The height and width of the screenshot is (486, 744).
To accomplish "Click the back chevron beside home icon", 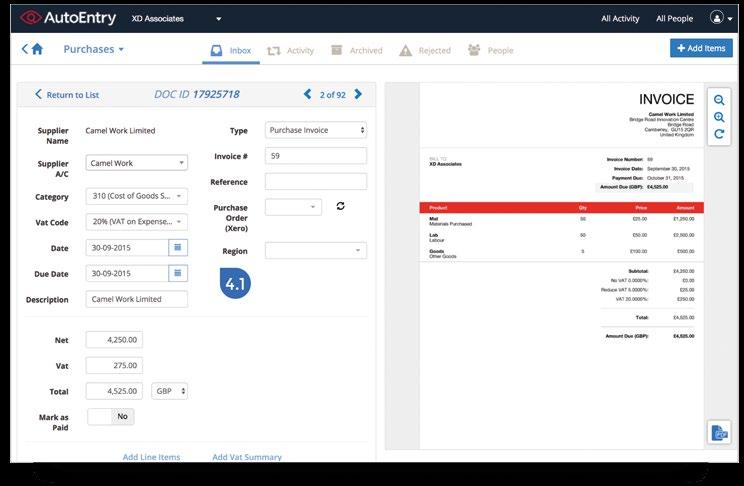I will (x=25, y=48).
